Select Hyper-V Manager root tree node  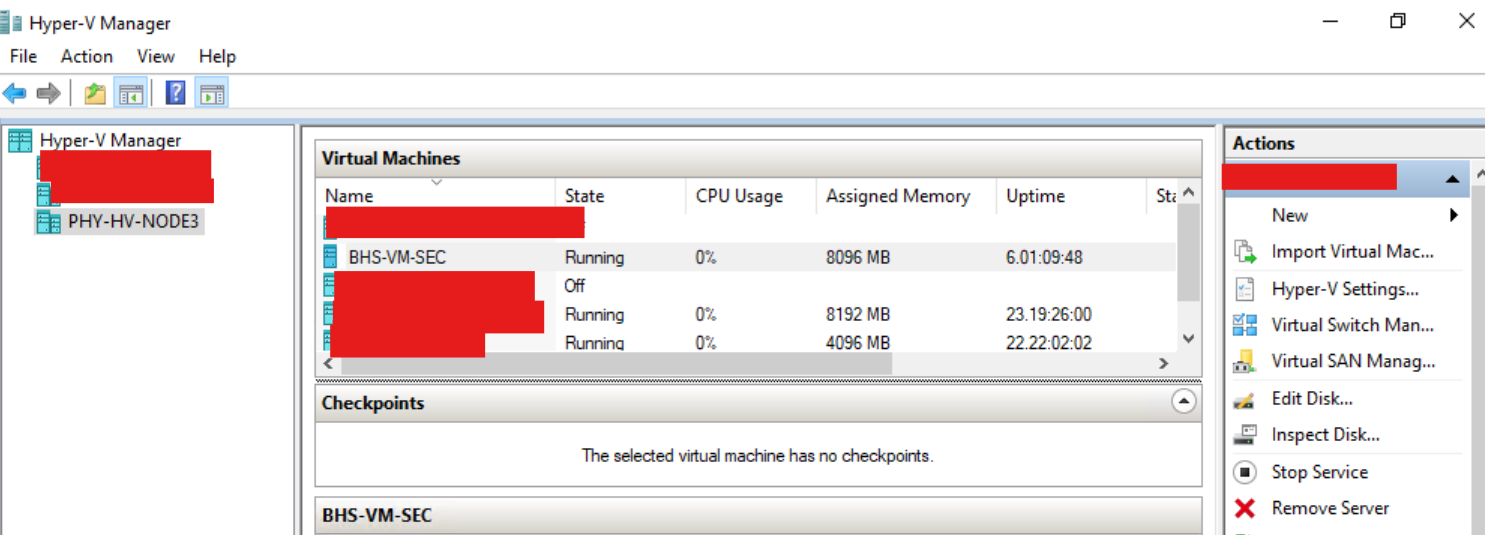click(110, 141)
